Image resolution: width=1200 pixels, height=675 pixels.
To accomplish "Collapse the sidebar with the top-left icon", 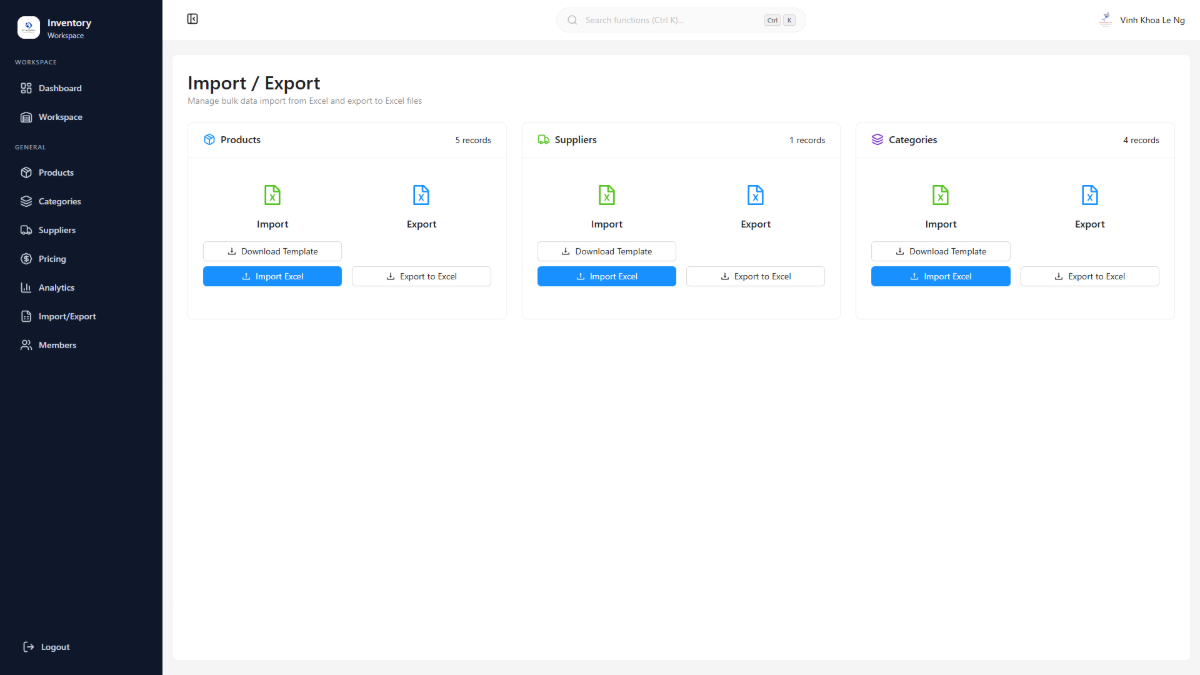I will tap(192, 18).
